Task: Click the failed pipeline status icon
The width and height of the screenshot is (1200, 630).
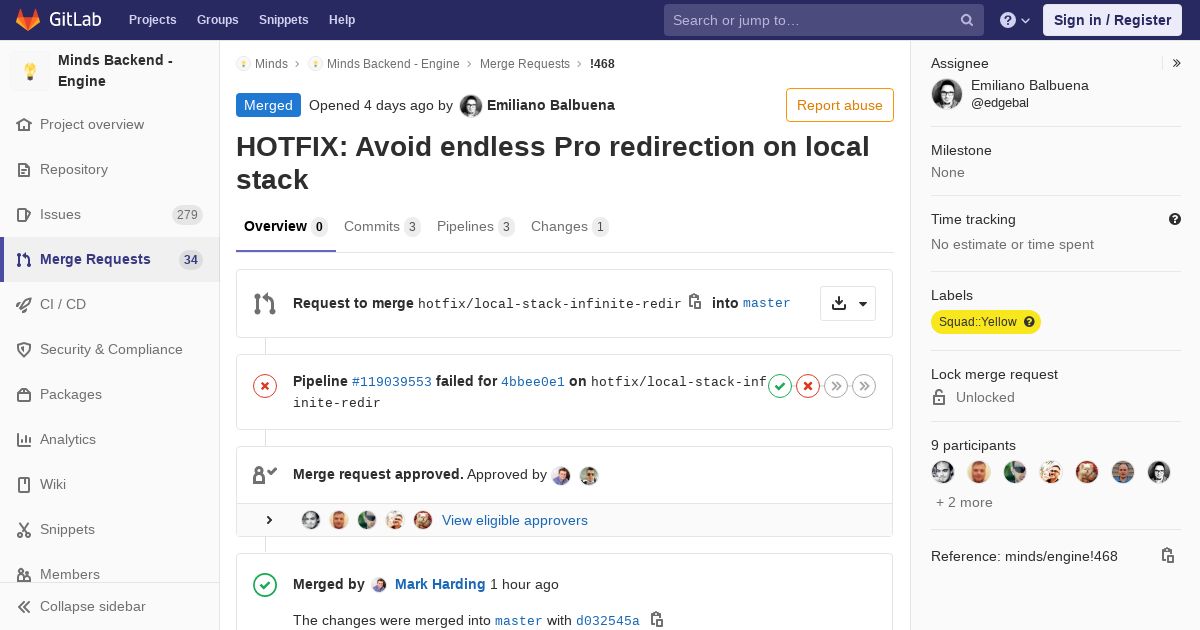Action: 265,385
